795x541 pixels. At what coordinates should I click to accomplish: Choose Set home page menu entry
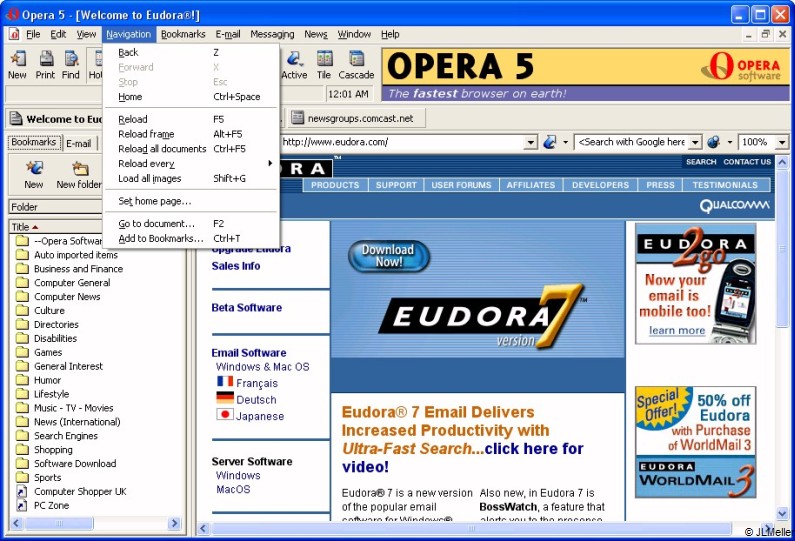click(191, 201)
